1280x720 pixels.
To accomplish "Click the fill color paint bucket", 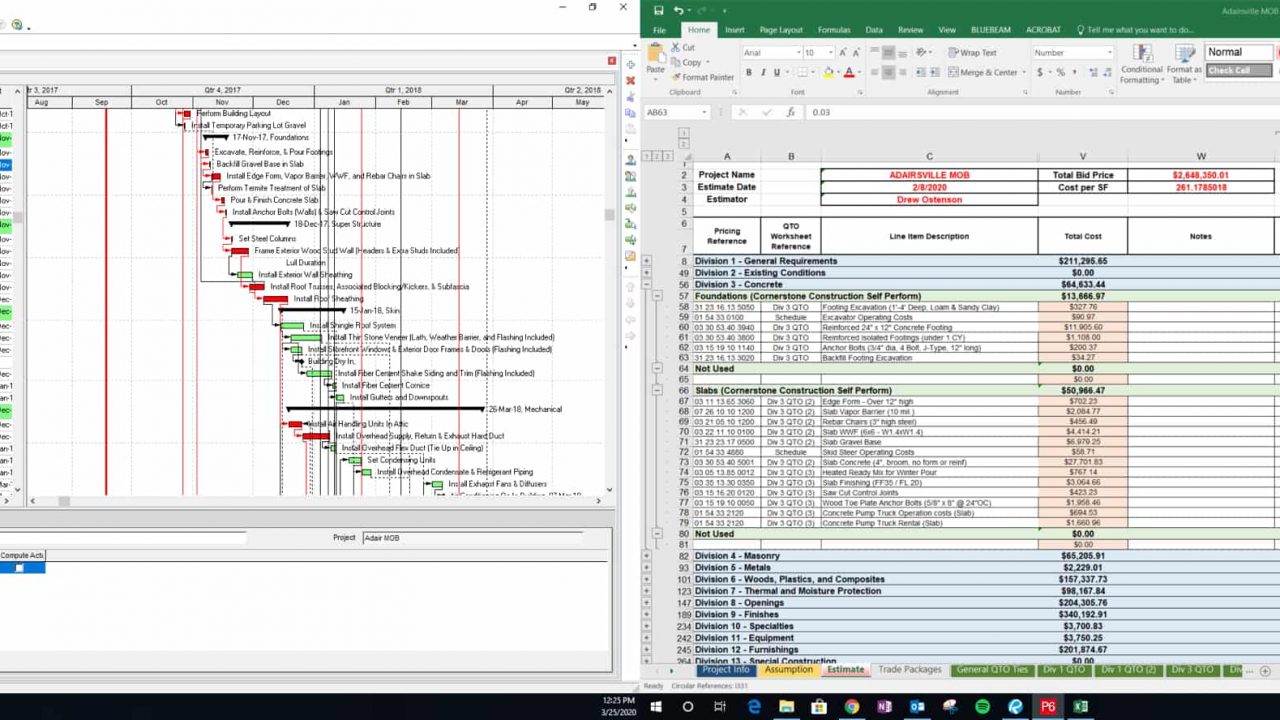I will pyautogui.click(x=828, y=72).
